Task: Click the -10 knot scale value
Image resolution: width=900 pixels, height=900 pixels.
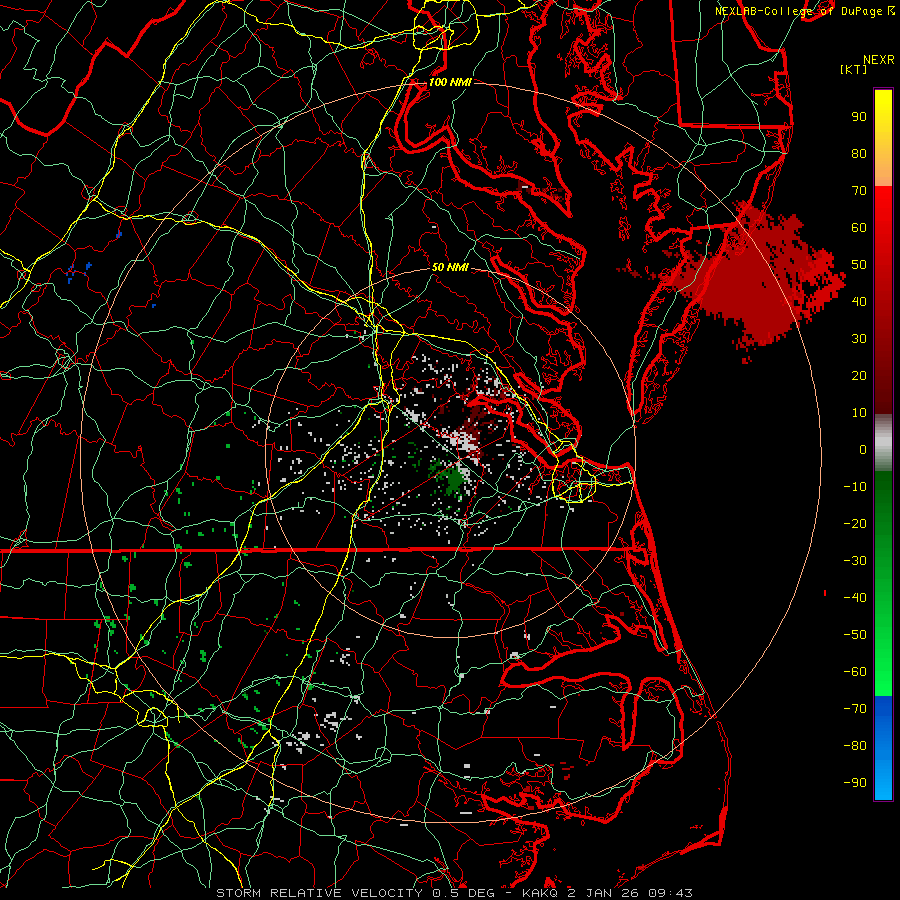Action: coord(855,487)
